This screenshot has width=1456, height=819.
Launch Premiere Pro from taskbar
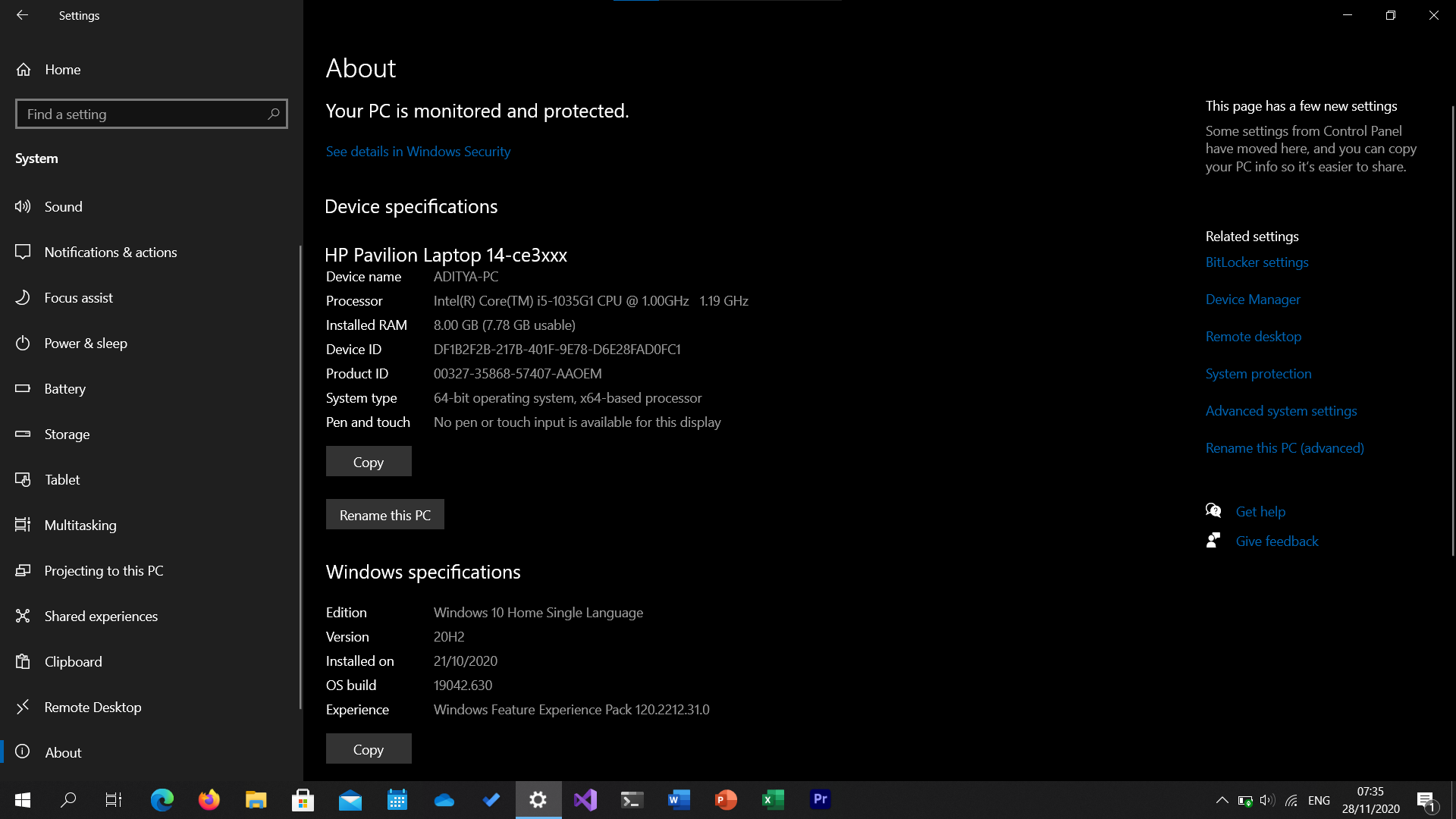820,800
